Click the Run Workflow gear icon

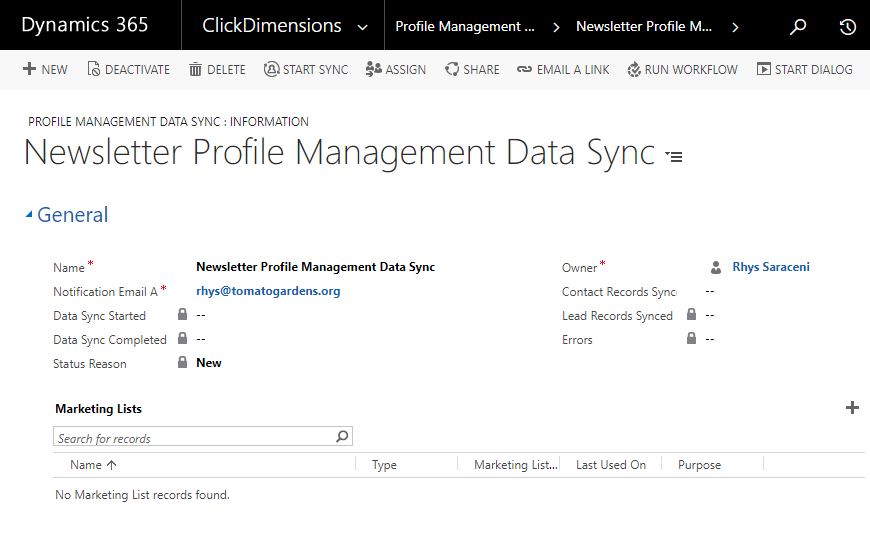click(x=634, y=69)
